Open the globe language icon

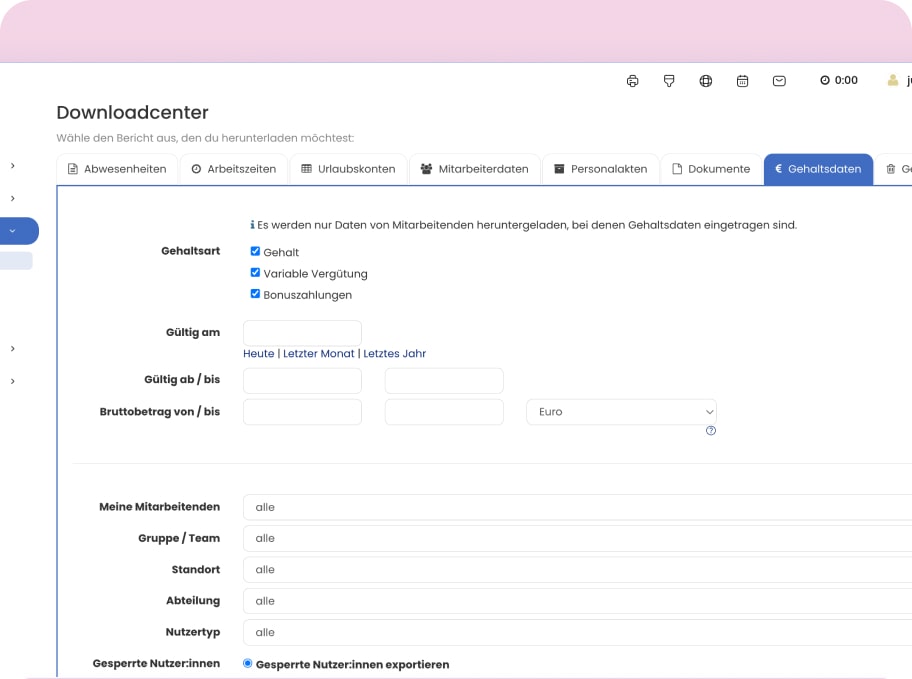click(x=706, y=81)
